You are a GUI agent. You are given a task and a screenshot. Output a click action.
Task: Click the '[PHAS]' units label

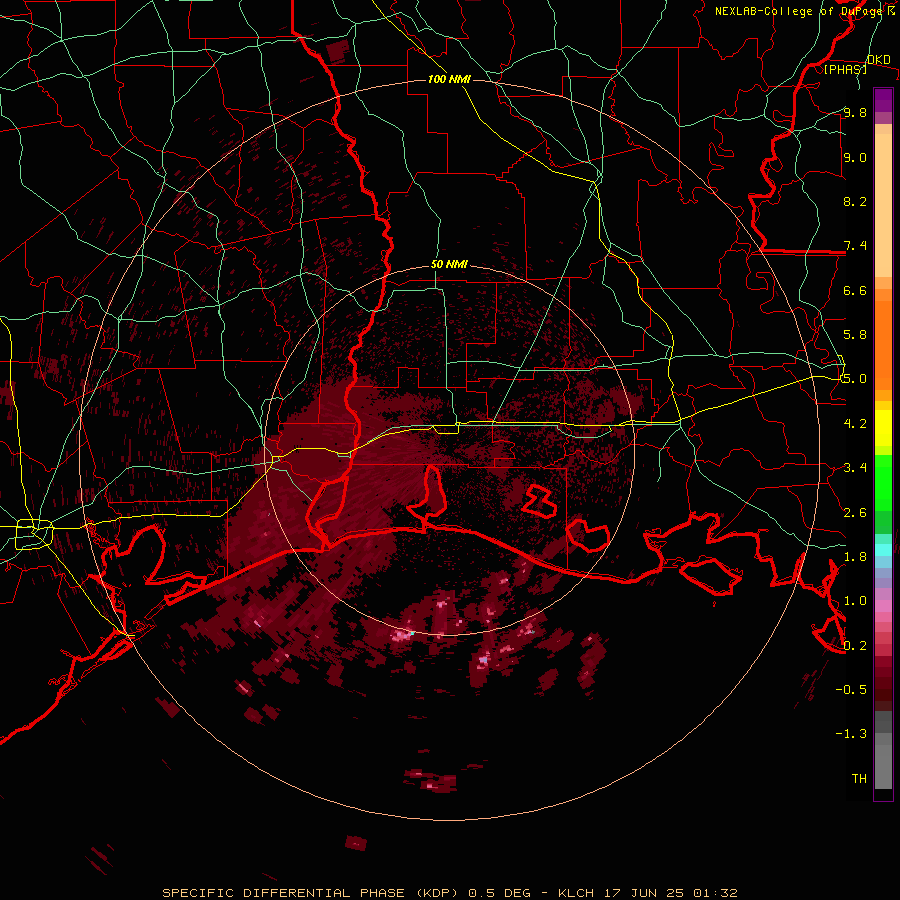[x=845, y=70]
